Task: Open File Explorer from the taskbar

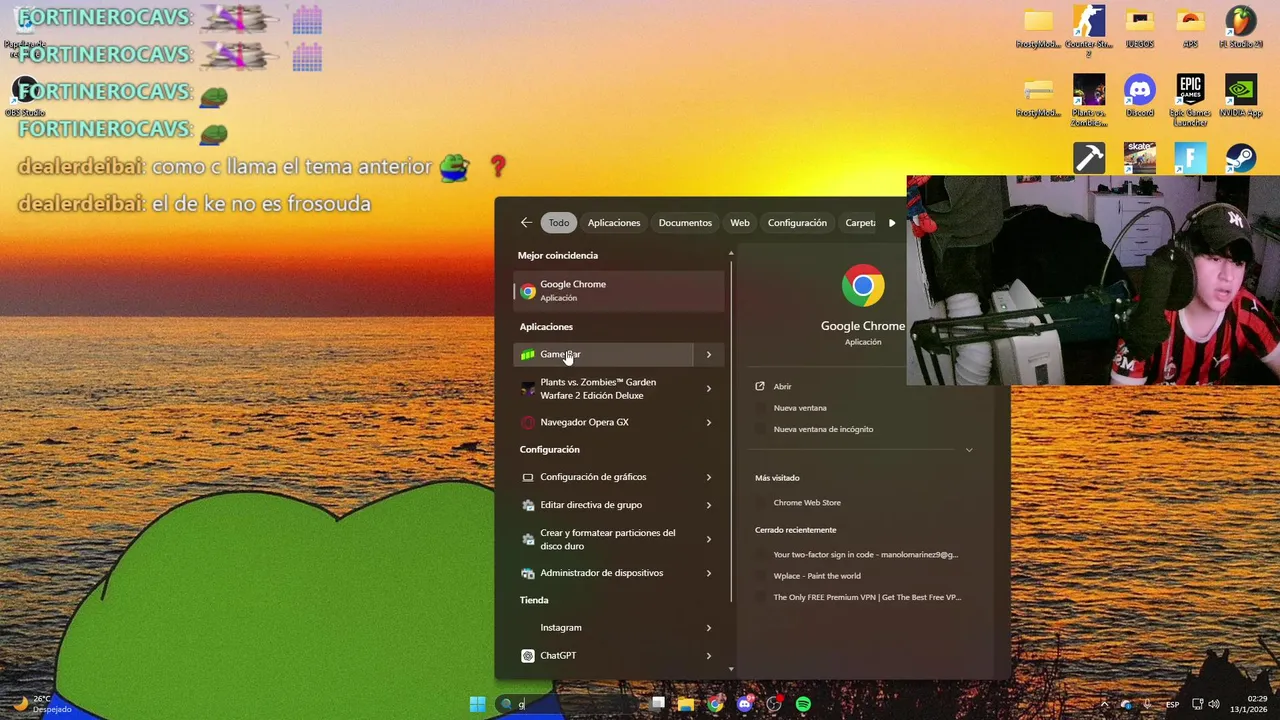Action: (x=686, y=704)
